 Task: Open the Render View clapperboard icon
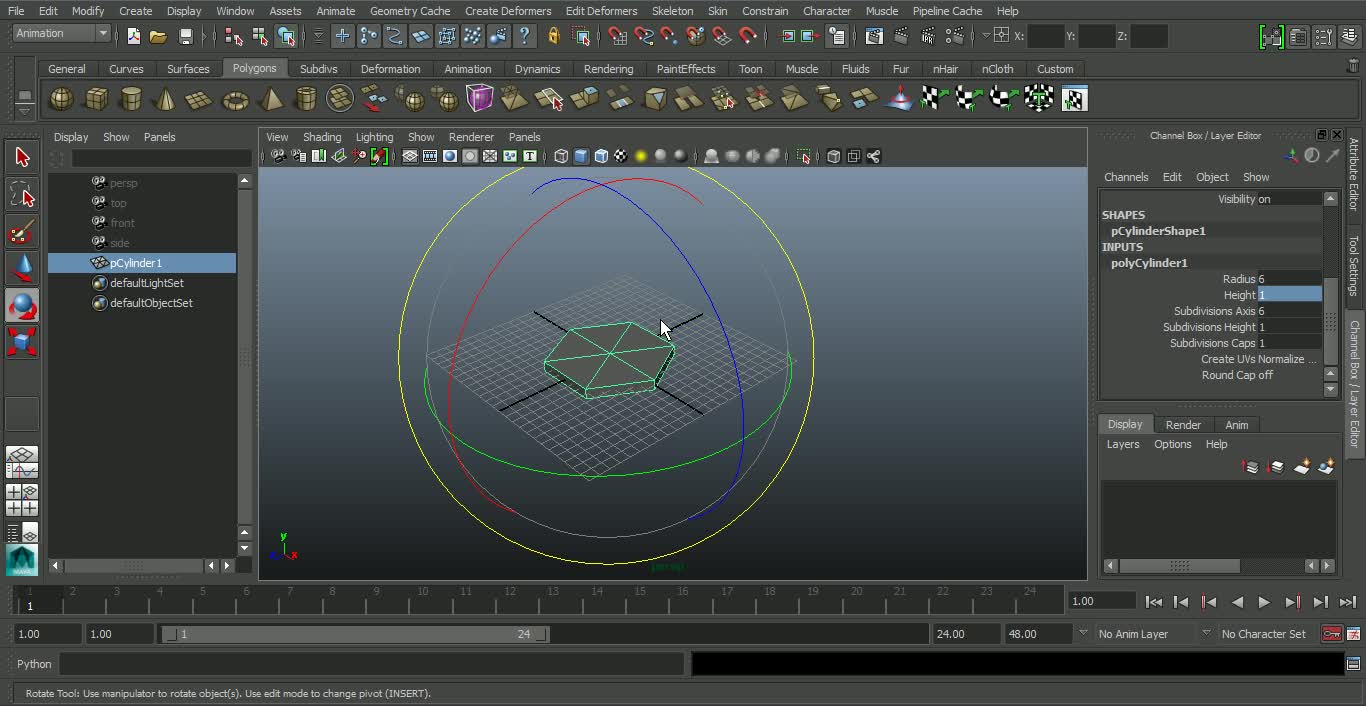[874, 36]
